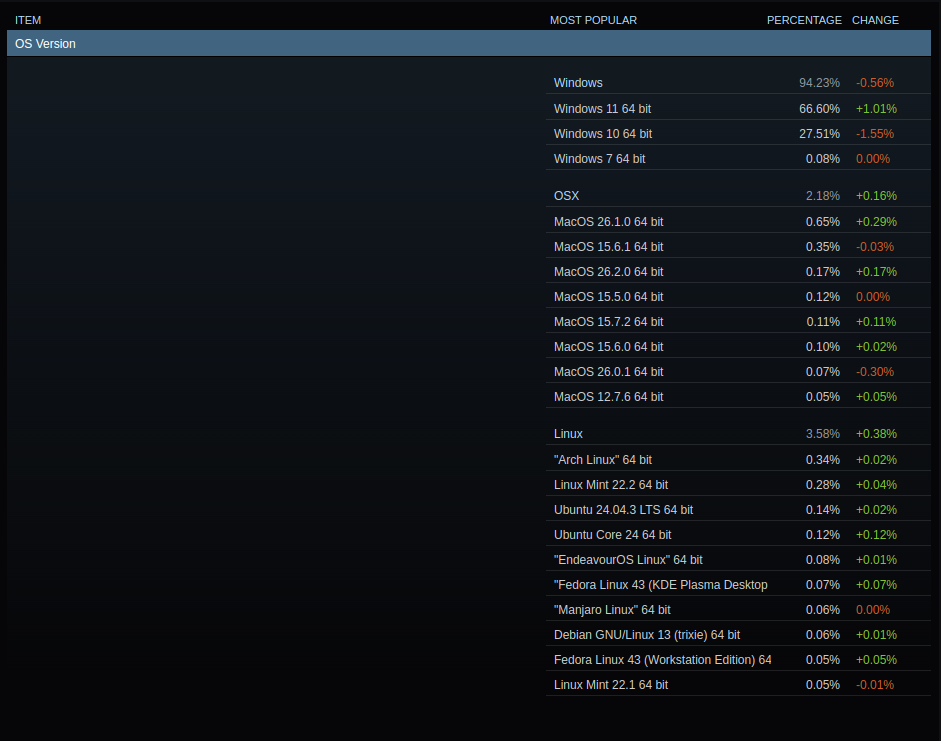Click the MacOS 26.1.0 64 bit entry
The image size is (941, 741).
click(x=608, y=221)
